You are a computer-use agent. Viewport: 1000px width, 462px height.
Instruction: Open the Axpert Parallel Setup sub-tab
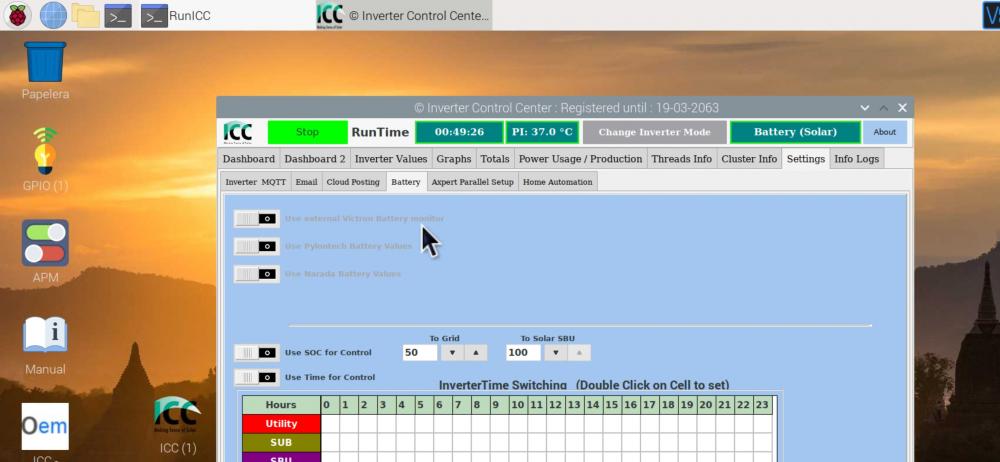[x=473, y=182]
